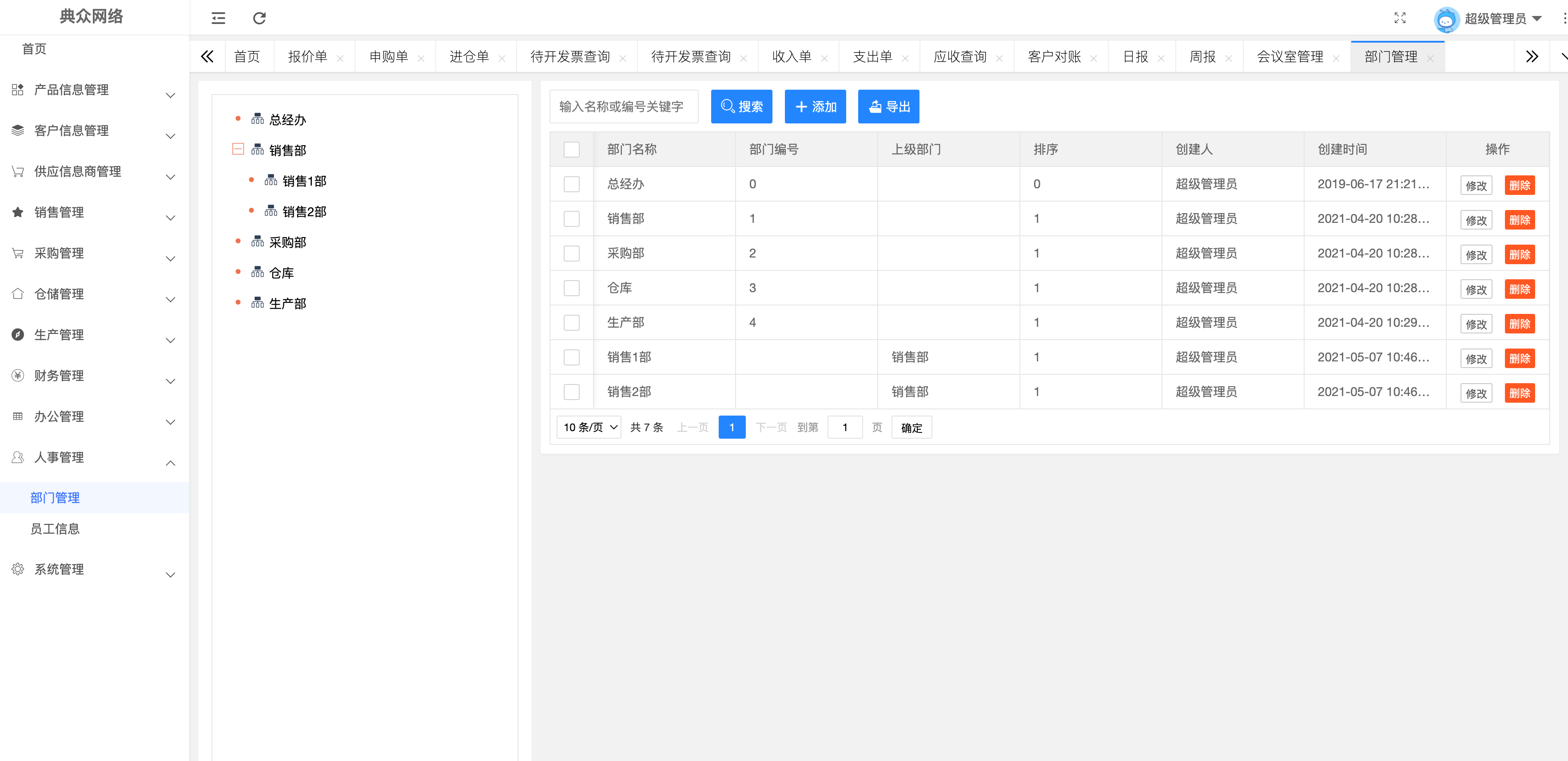Viewport: 1568px width, 761px height.
Task: Collapse the 人事管理 menu chevron
Action: [x=171, y=463]
